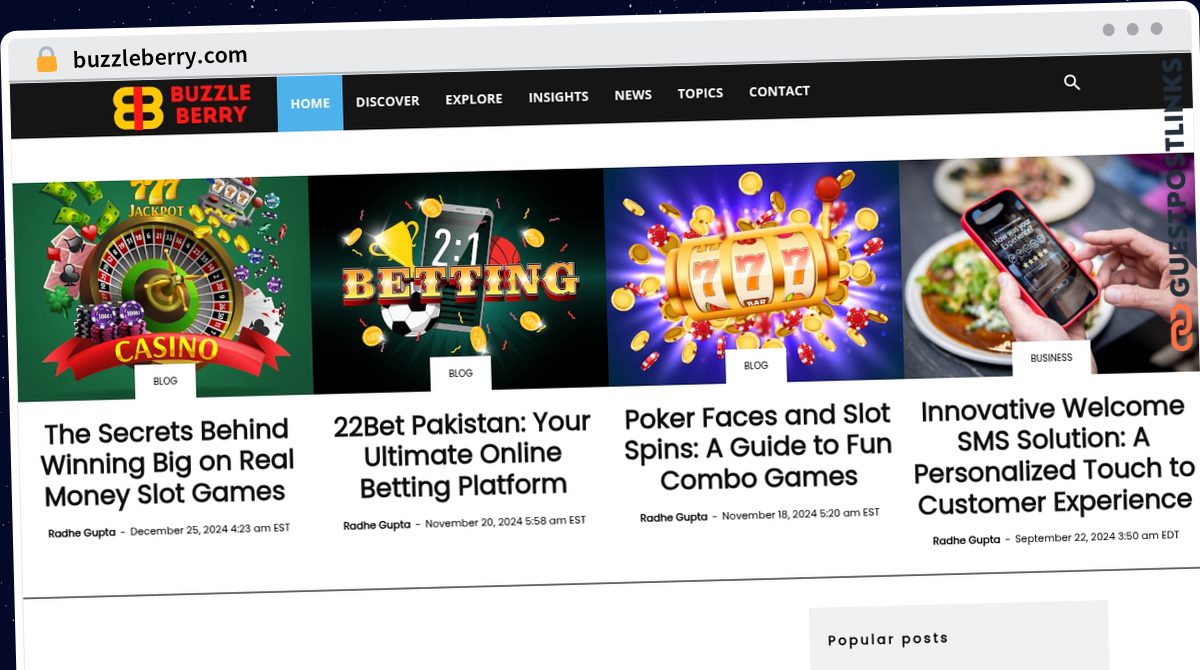
Task: Open the casino roulette article thumbnail
Action: point(162,288)
